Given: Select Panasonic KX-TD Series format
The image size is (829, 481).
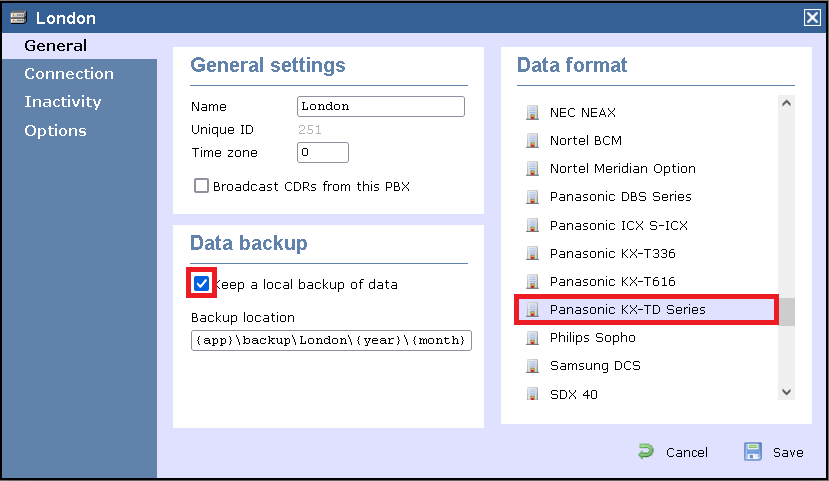Looking at the screenshot, I should tap(627, 310).
